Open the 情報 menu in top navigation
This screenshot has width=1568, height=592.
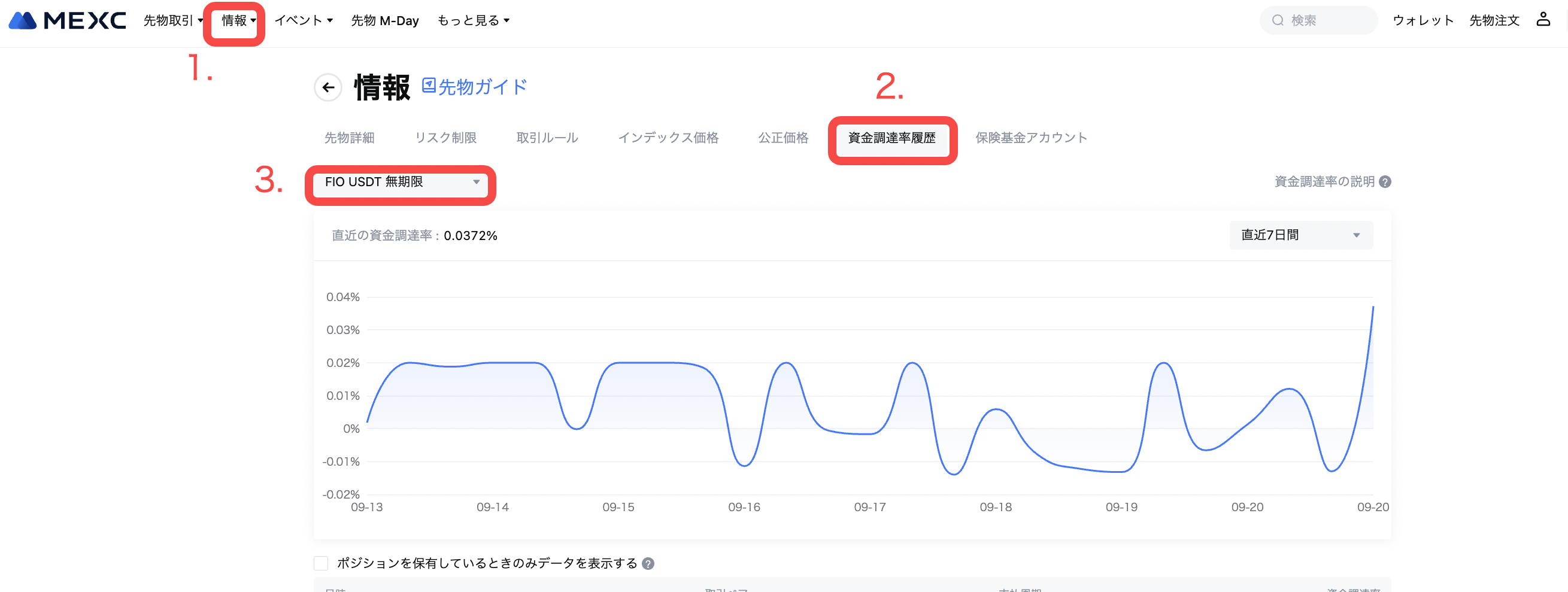click(x=238, y=21)
